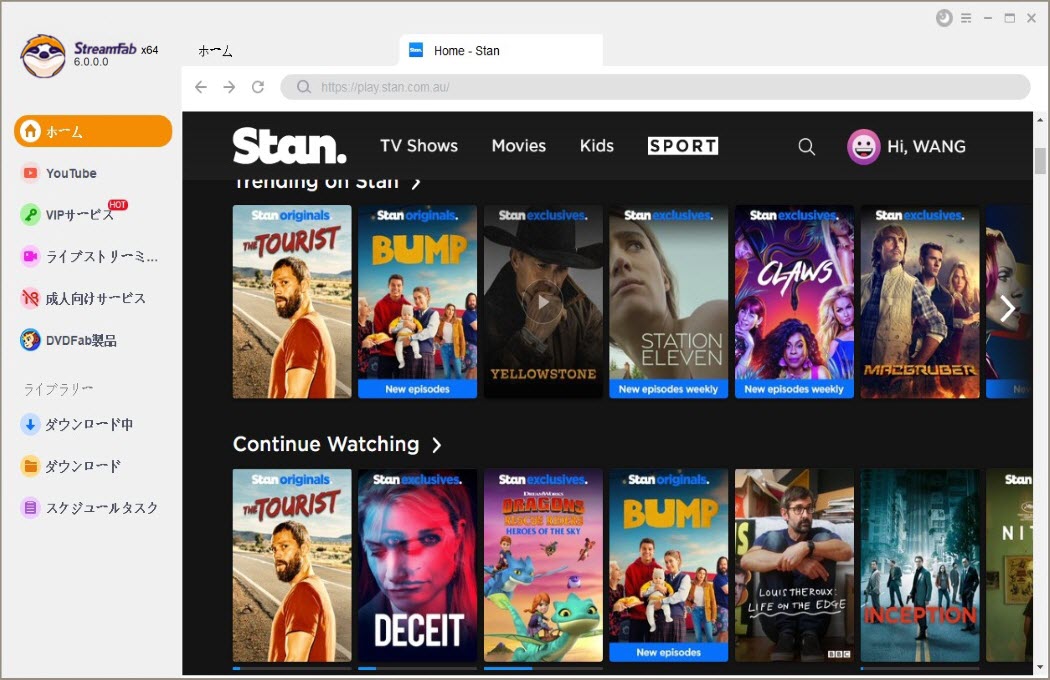Resume The Tourist in Continue Watching
Viewport: 1050px width, 680px height.
(x=292, y=565)
